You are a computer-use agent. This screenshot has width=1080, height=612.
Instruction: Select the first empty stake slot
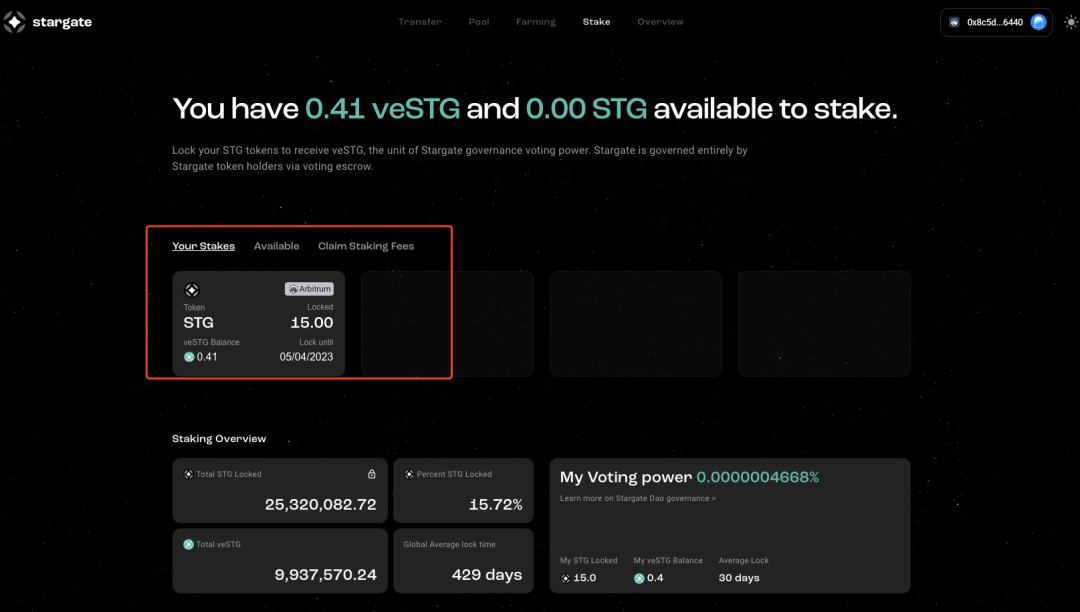click(446, 323)
